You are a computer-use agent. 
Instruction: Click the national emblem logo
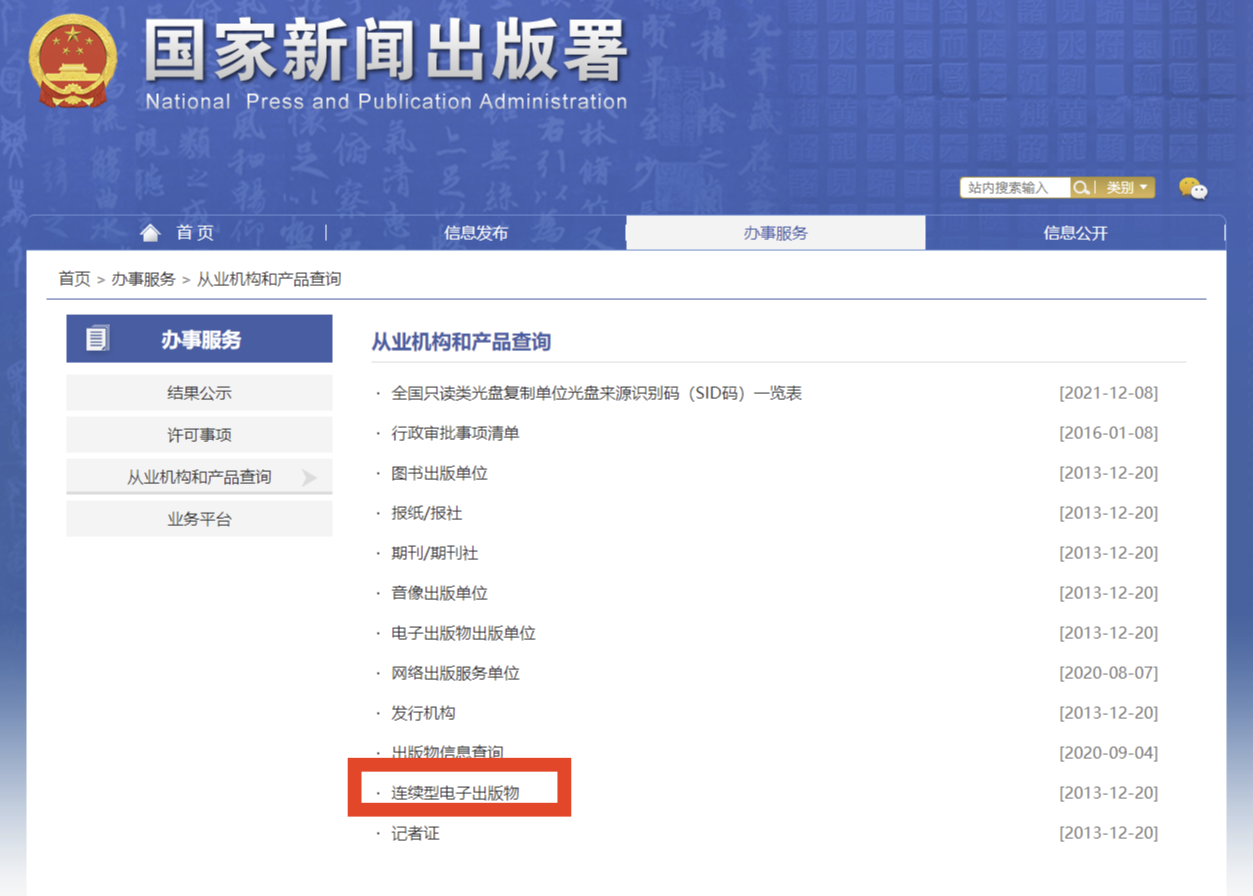72,62
